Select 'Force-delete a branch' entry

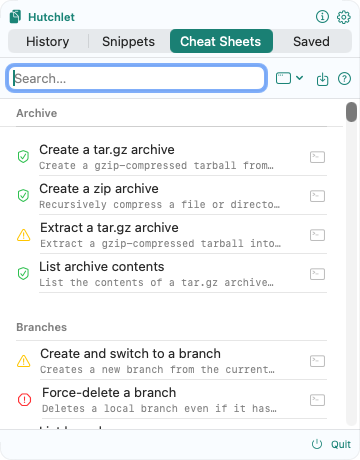(171, 400)
